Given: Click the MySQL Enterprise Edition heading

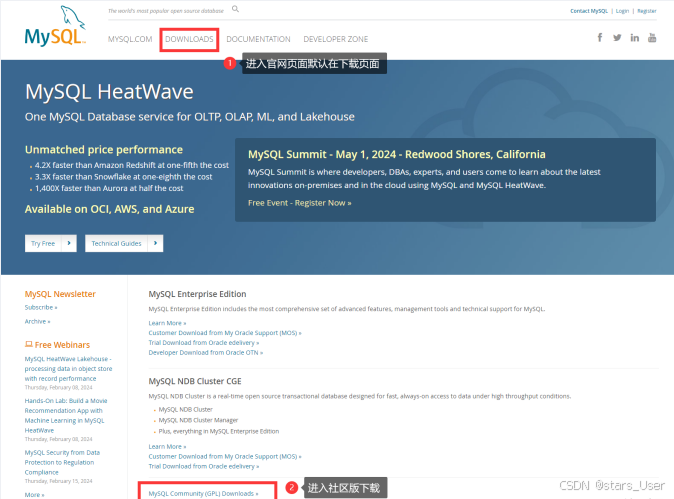Looking at the screenshot, I should pyautogui.click(x=197, y=294).
